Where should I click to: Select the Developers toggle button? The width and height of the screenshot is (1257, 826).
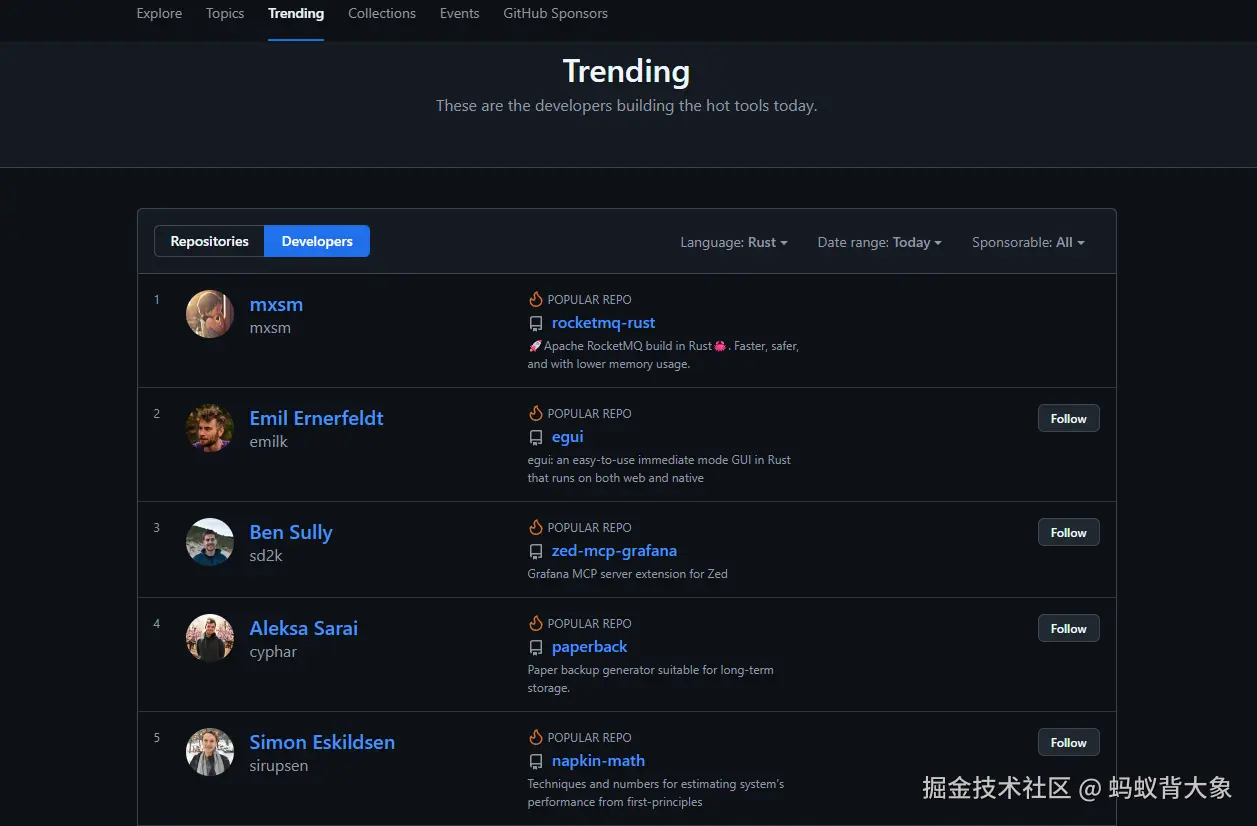tap(317, 241)
